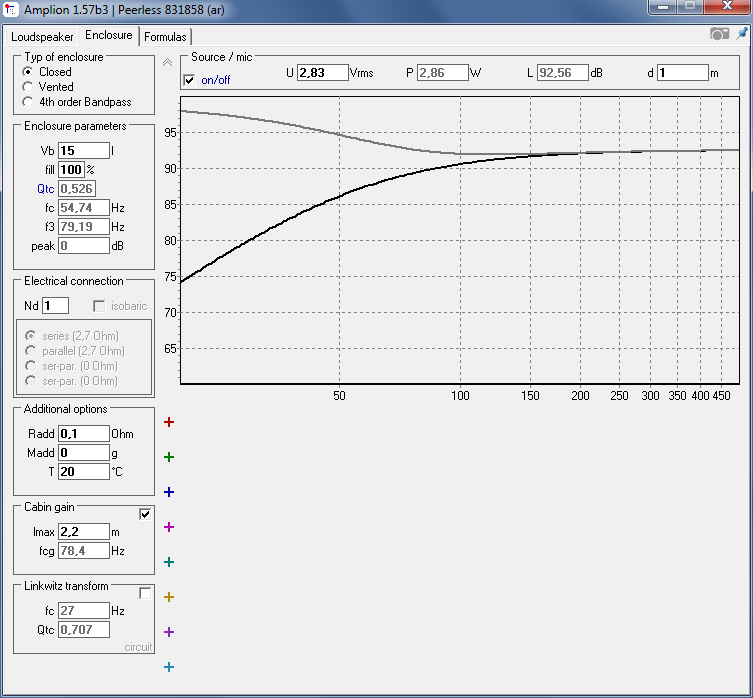Screen dimensions: 753x698
Task: Close the Amplion window
Action: (727, 6)
